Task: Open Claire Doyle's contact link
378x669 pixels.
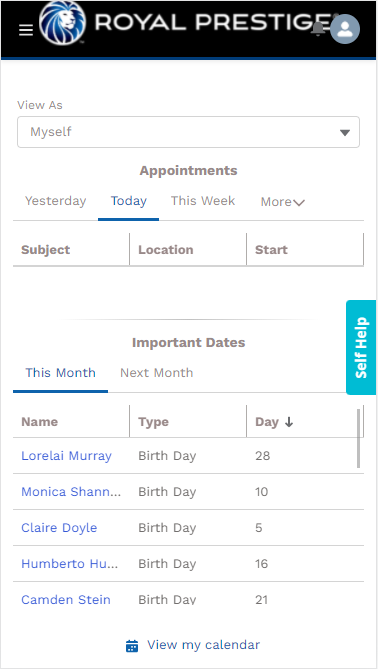Action: 59,528
